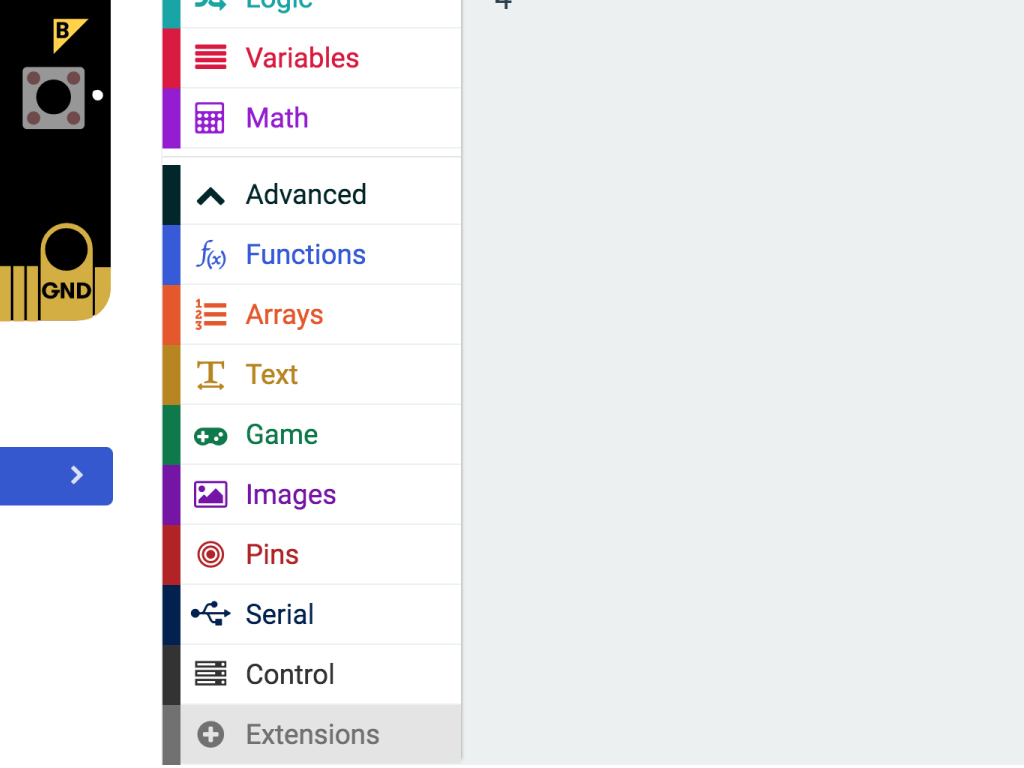
Task: Open the Arrays numbered list icon
Action: [x=210, y=315]
